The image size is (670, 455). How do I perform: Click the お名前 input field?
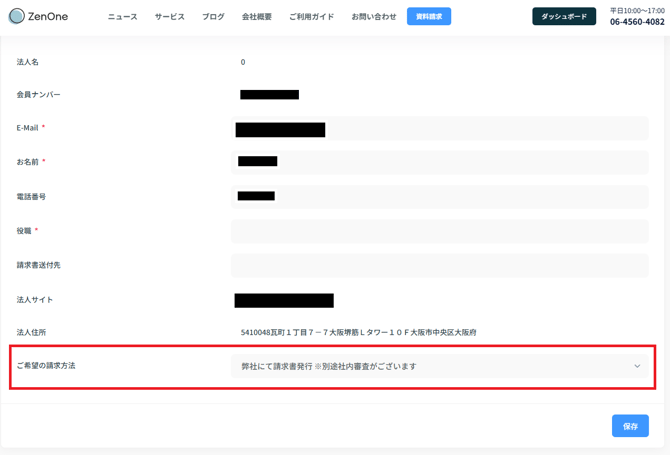pyautogui.click(x=440, y=162)
